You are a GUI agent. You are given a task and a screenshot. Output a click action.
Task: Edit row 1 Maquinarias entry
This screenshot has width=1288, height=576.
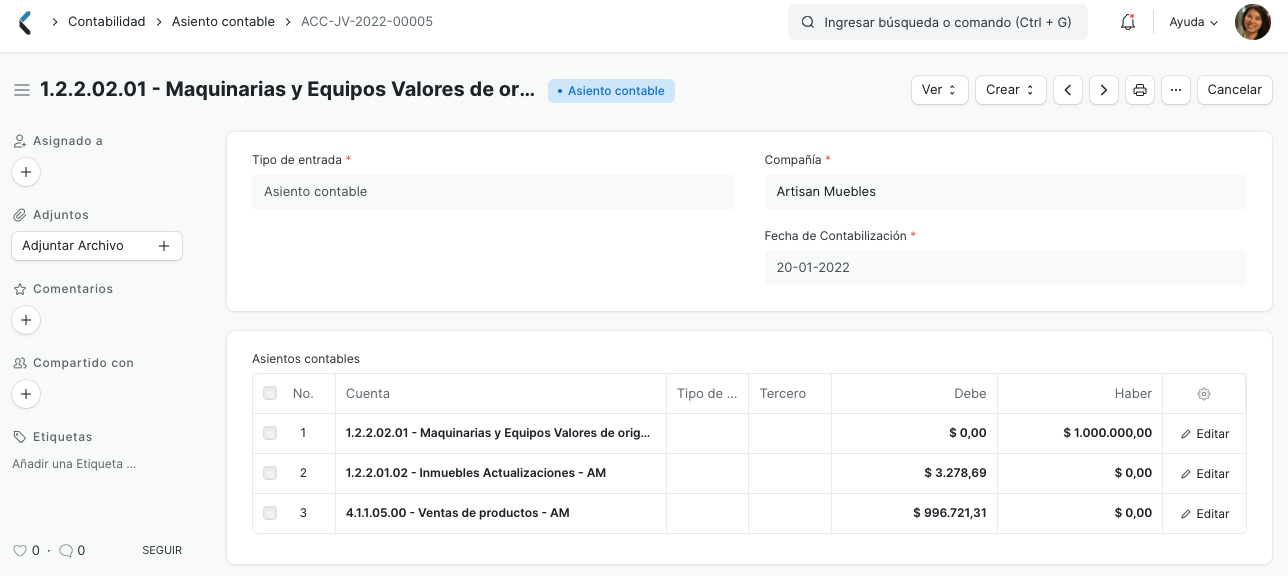click(x=1204, y=434)
